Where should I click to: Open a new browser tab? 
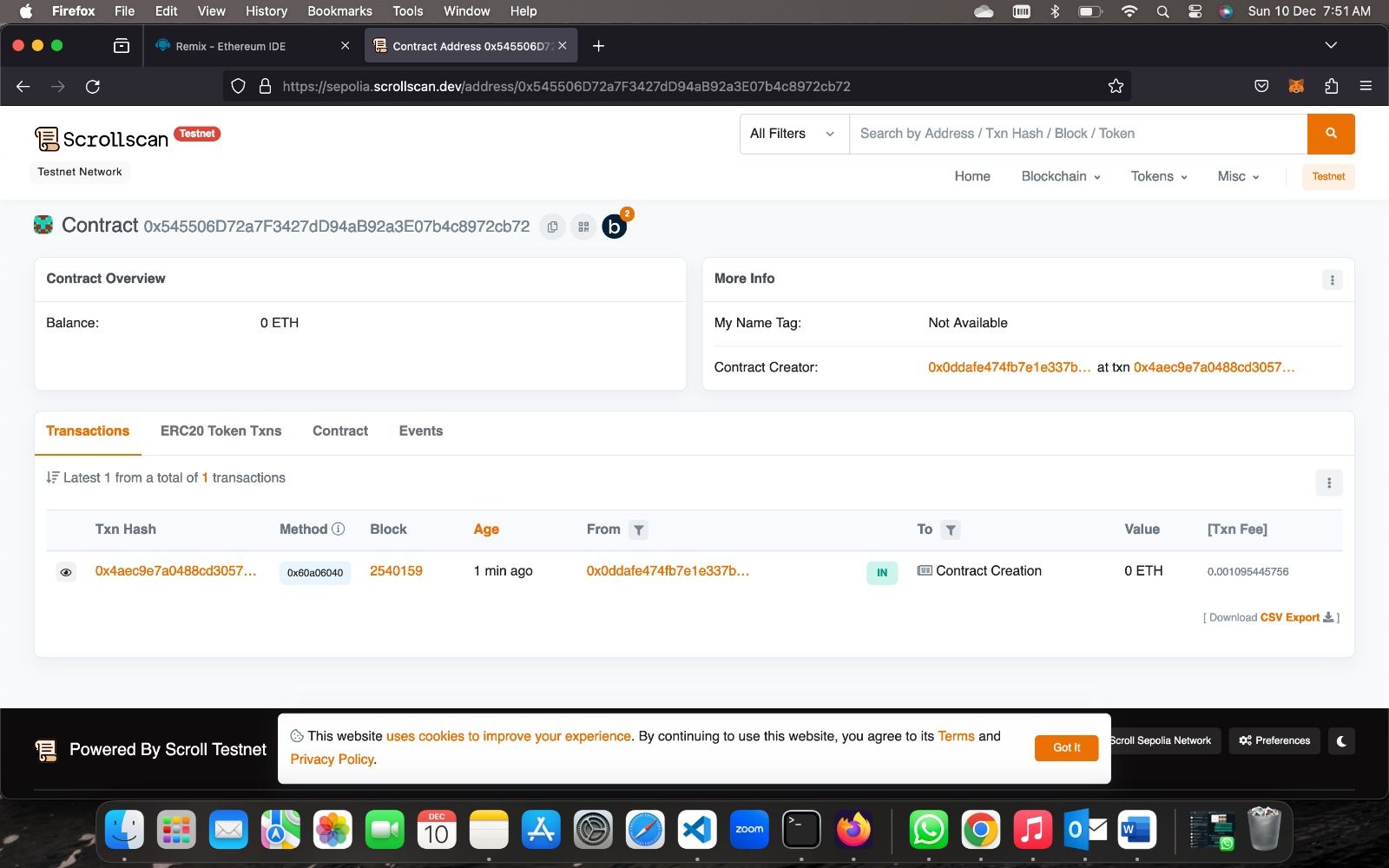(x=598, y=46)
